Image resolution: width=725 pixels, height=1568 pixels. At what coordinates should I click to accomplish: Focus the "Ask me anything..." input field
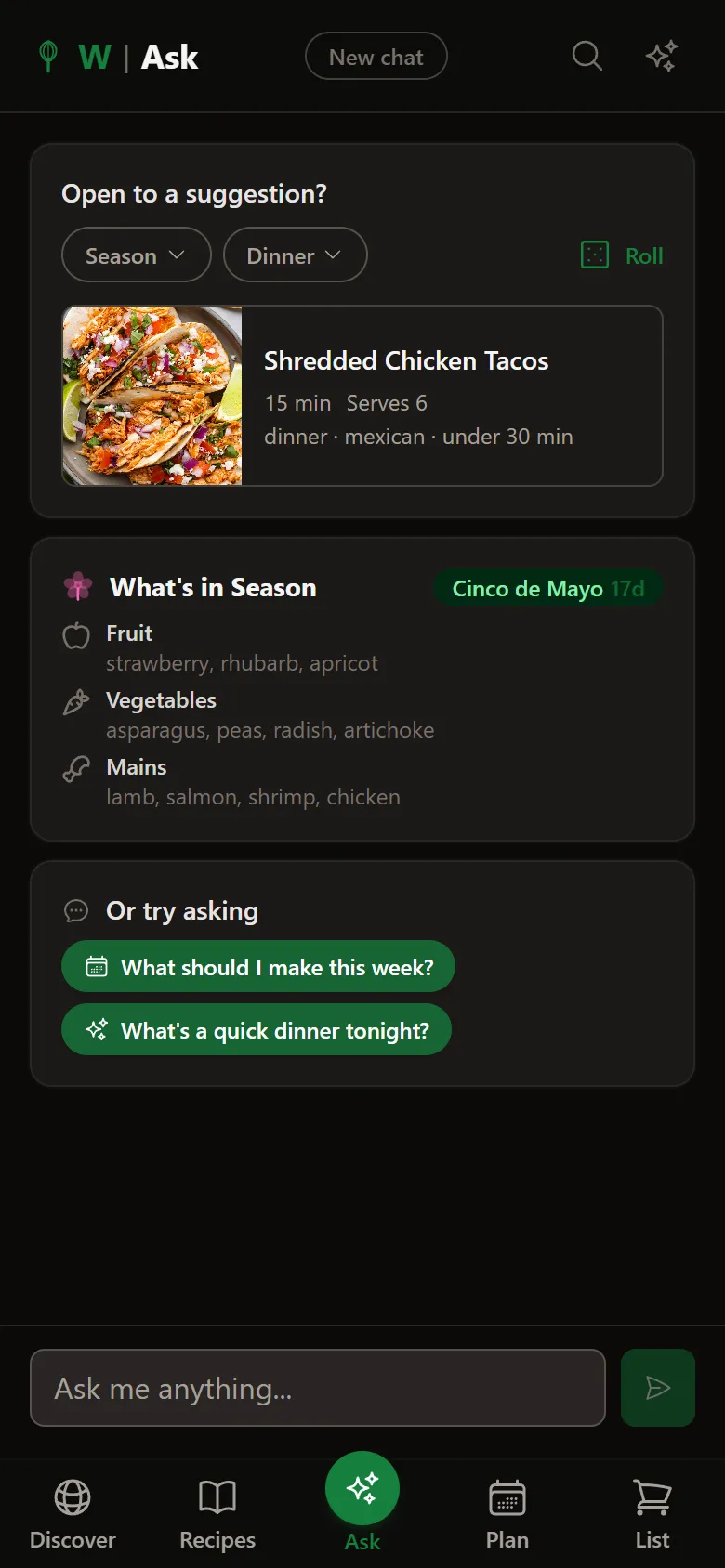318,1388
